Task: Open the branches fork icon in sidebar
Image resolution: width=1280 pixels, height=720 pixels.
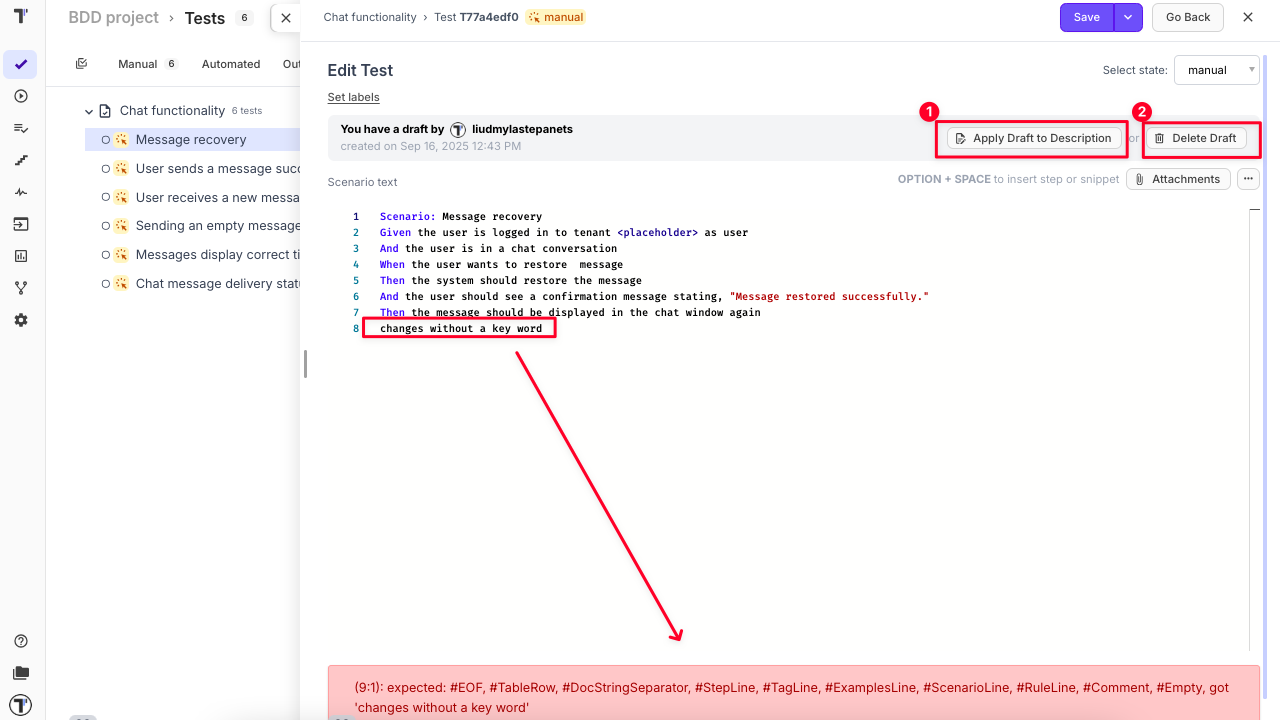Action: click(x=21, y=288)
